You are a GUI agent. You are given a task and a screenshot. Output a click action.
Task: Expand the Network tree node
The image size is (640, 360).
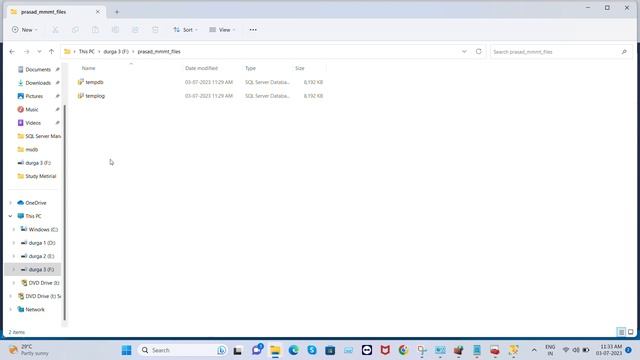pyautogui.click(x=11, y=310)
